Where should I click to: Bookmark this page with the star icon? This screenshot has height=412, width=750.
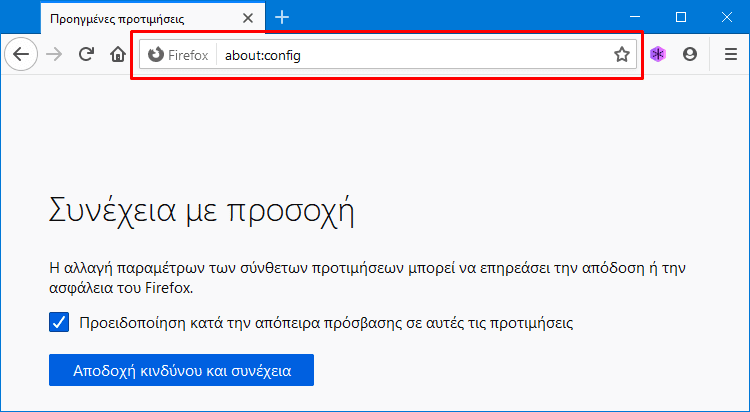[x=621, y=55]
